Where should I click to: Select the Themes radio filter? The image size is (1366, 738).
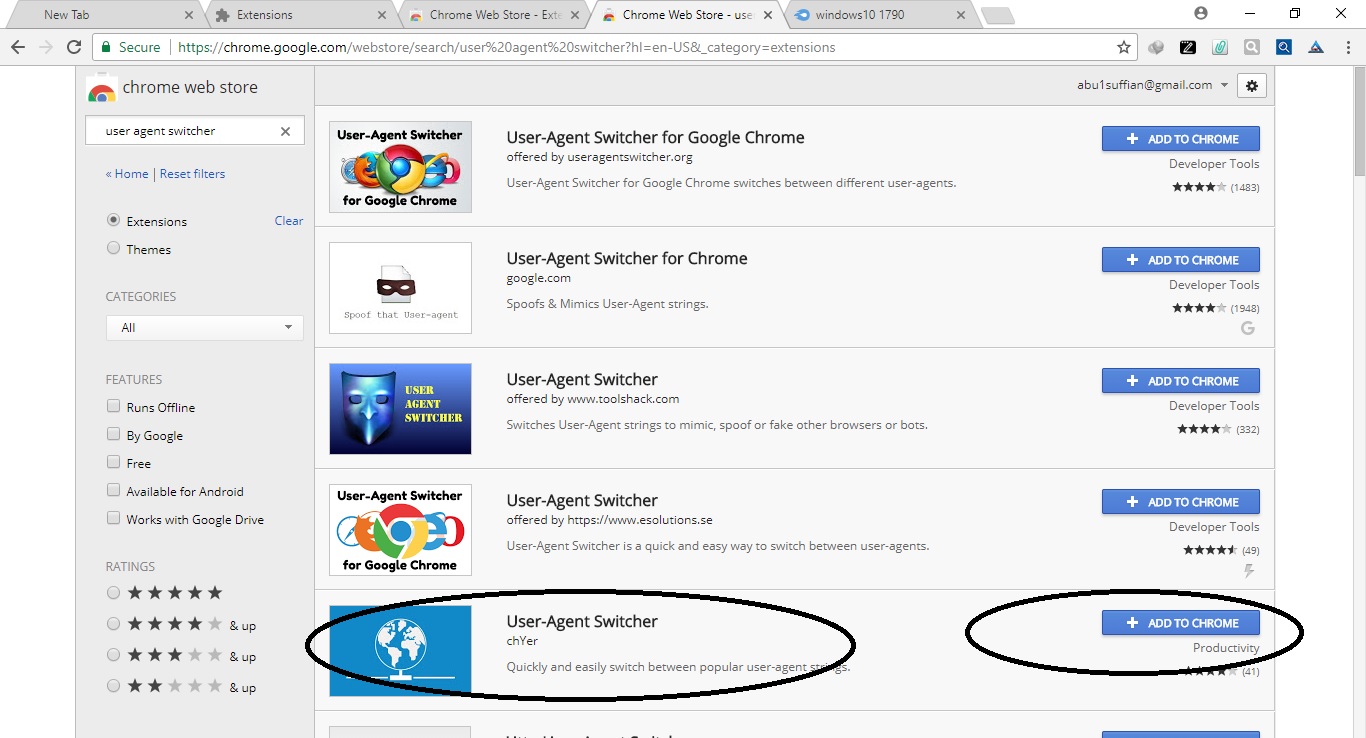click(x=113, y=248)
